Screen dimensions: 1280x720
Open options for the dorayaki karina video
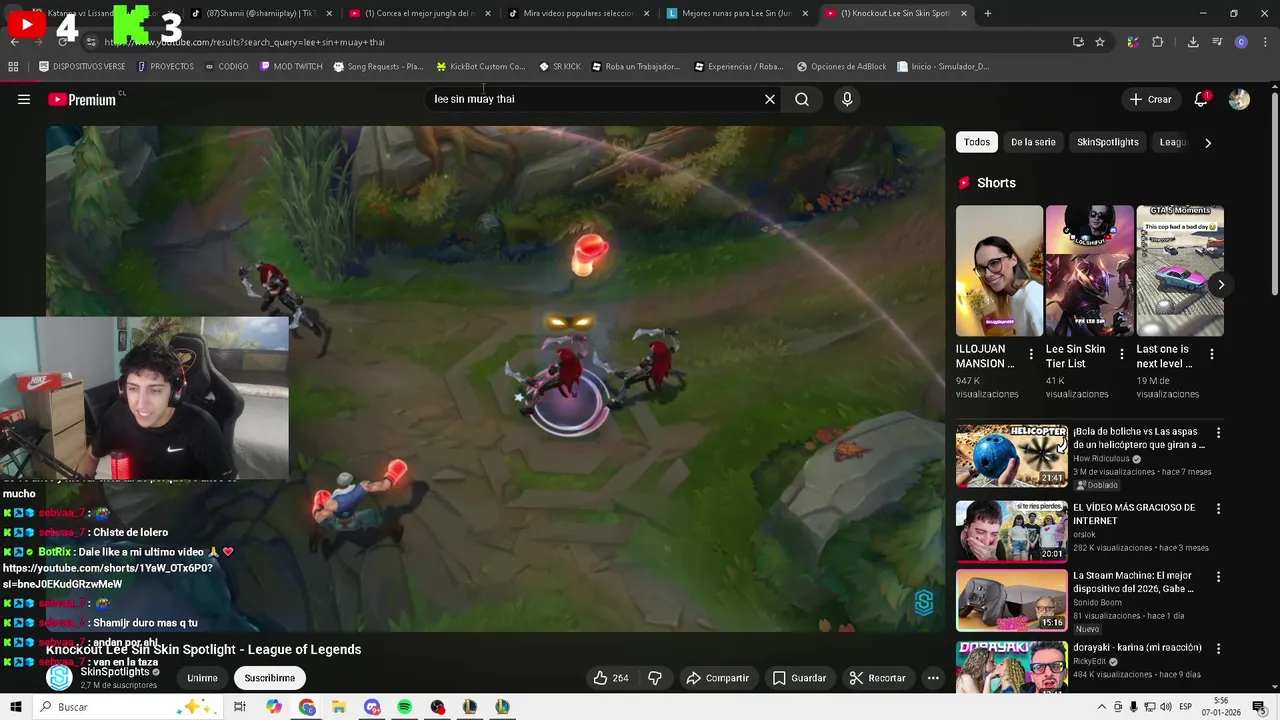(x=1218, y=649)
